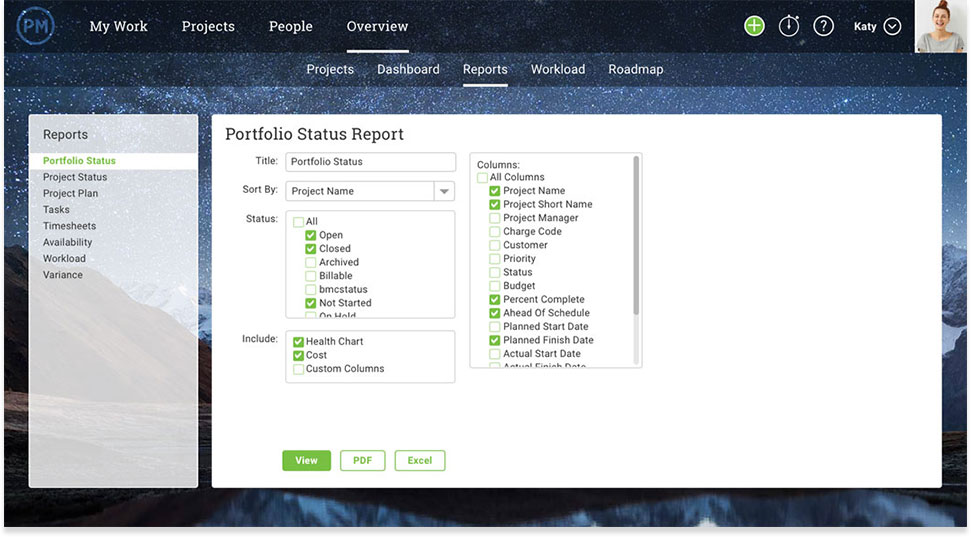Open Workload report in sidebar
971x537 pixels.
click(x=64, y=258)
